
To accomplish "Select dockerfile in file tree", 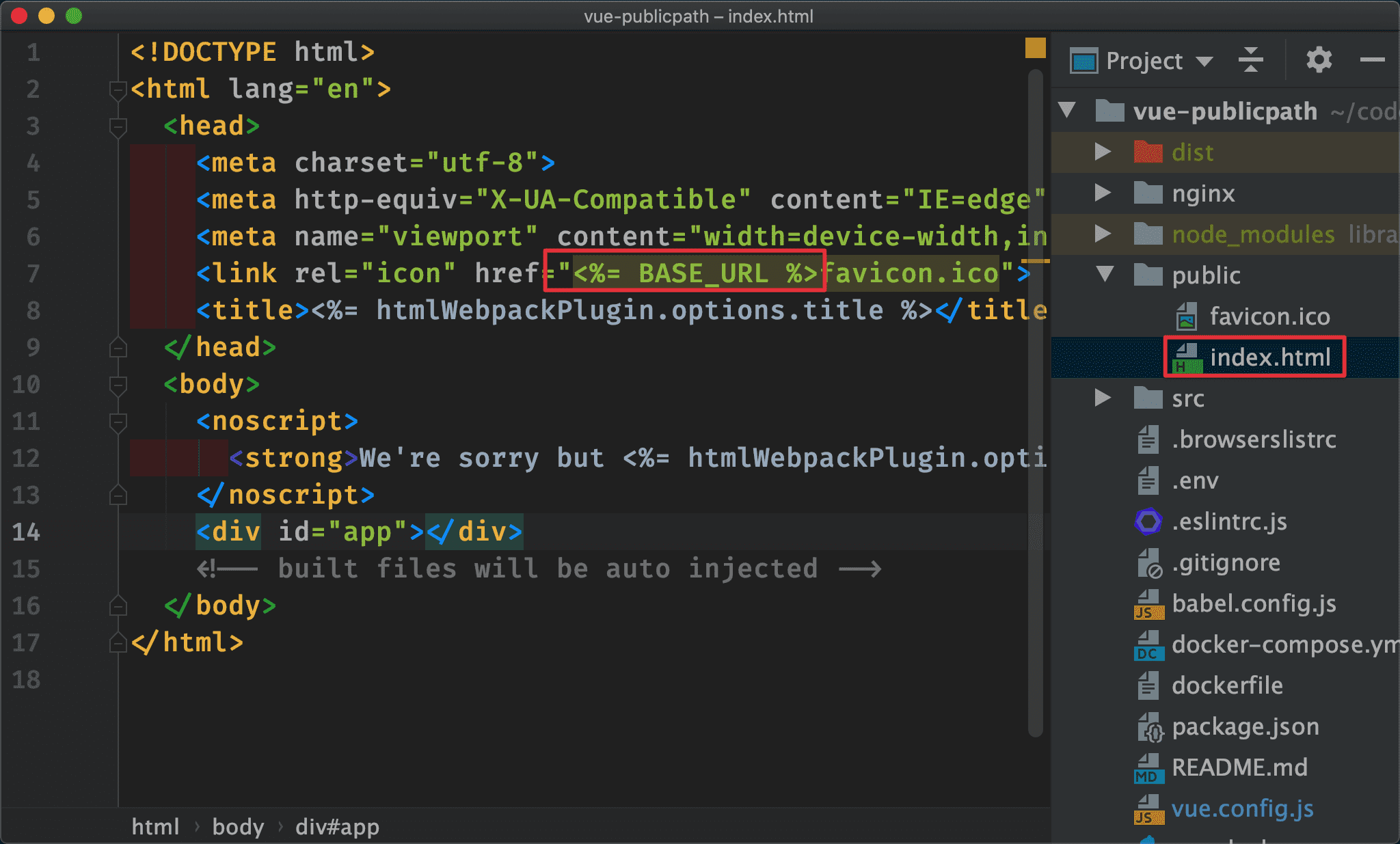I will 1227,685.
